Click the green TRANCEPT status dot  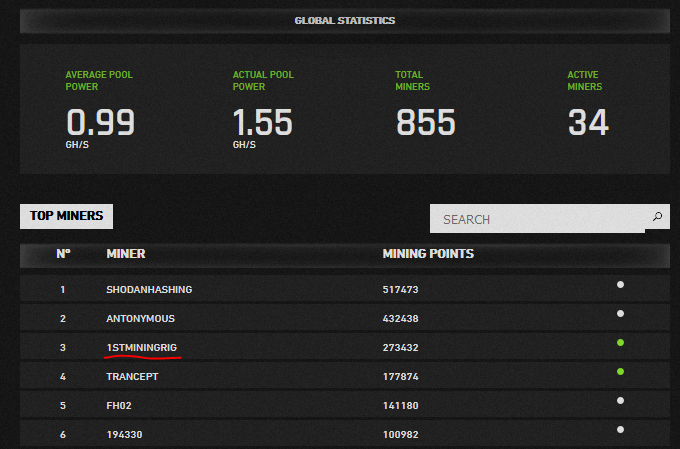(x=620, y=372)
